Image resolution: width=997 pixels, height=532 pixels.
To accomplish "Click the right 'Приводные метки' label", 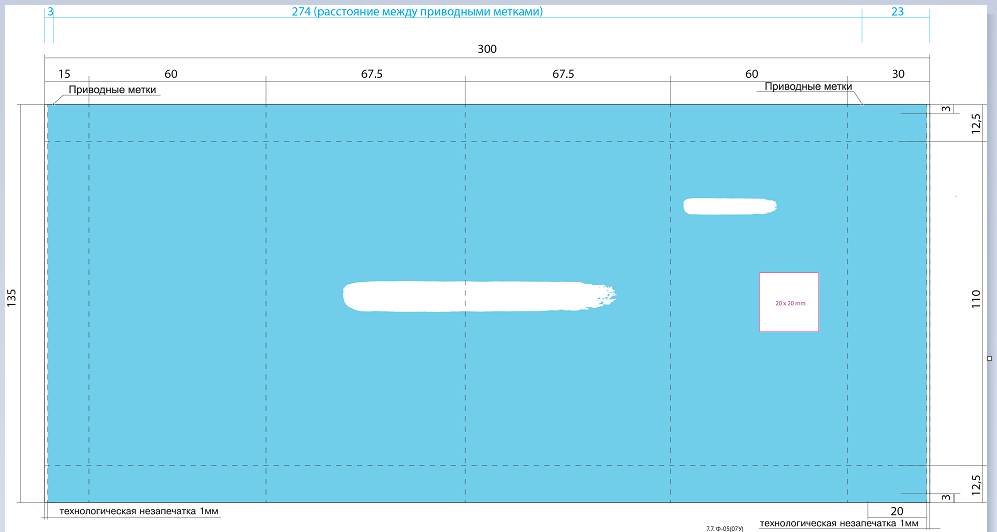I will (808, 86).
